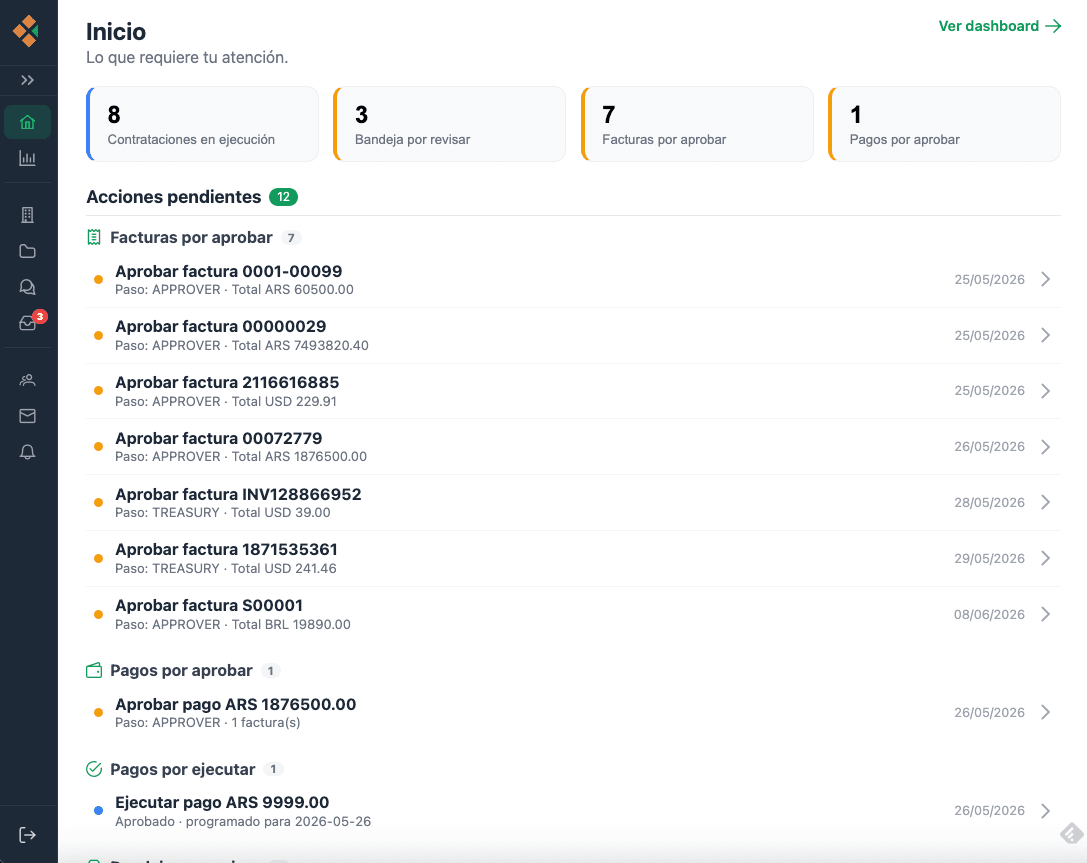Open the inbox tray icon with badge 3
The width and height of the screenshot is (1087, 863).
(x=27, y=323)
